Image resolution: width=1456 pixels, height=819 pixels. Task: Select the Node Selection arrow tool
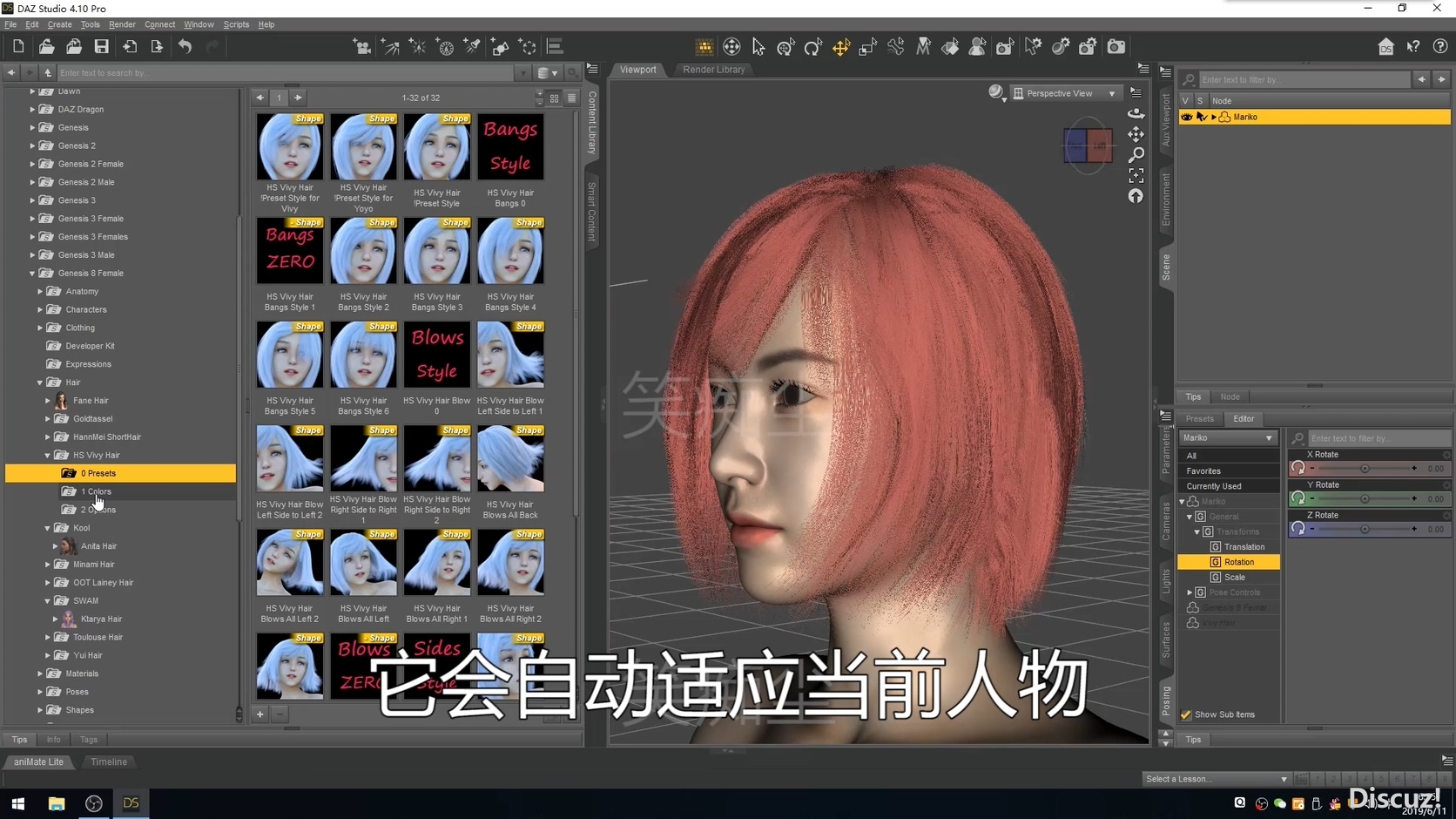[758, 47]
